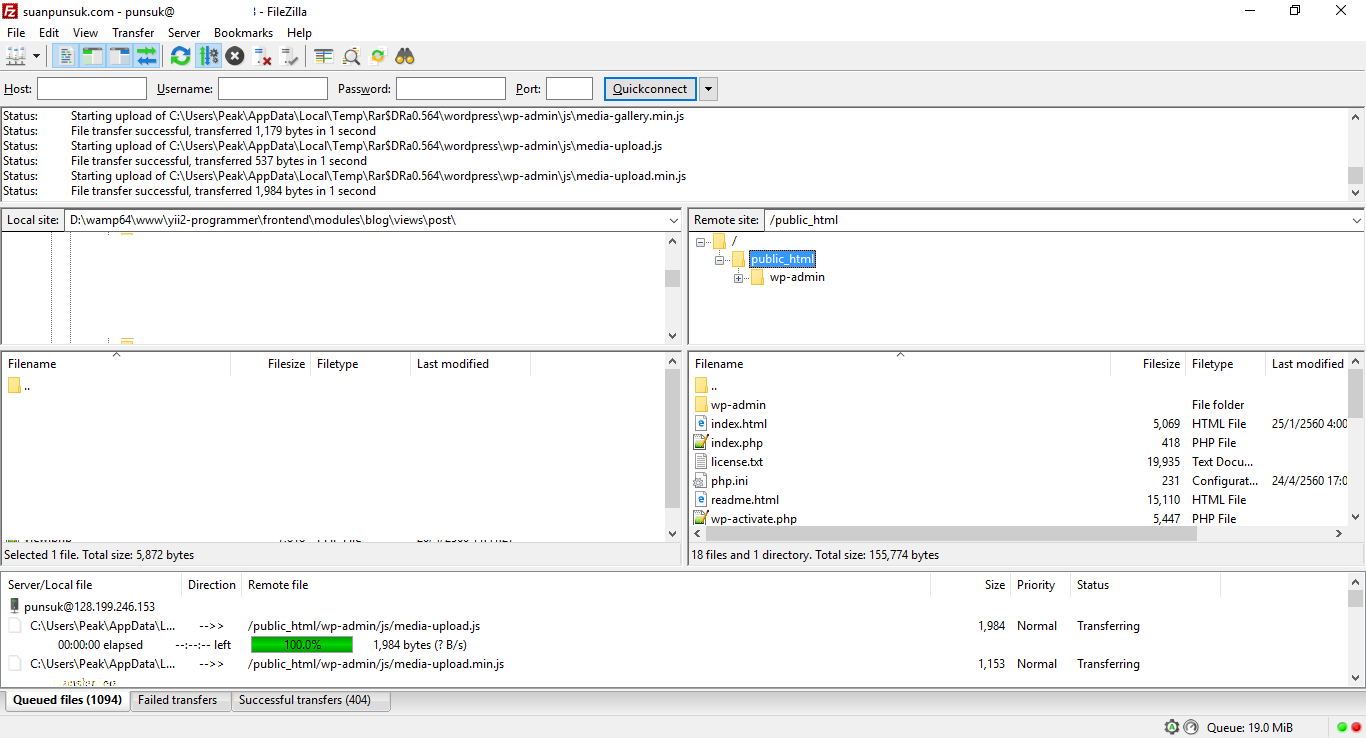This screenshot has height=738, width=1366.
Task: Select license.txt in remote file list
Action: point(737,462)
